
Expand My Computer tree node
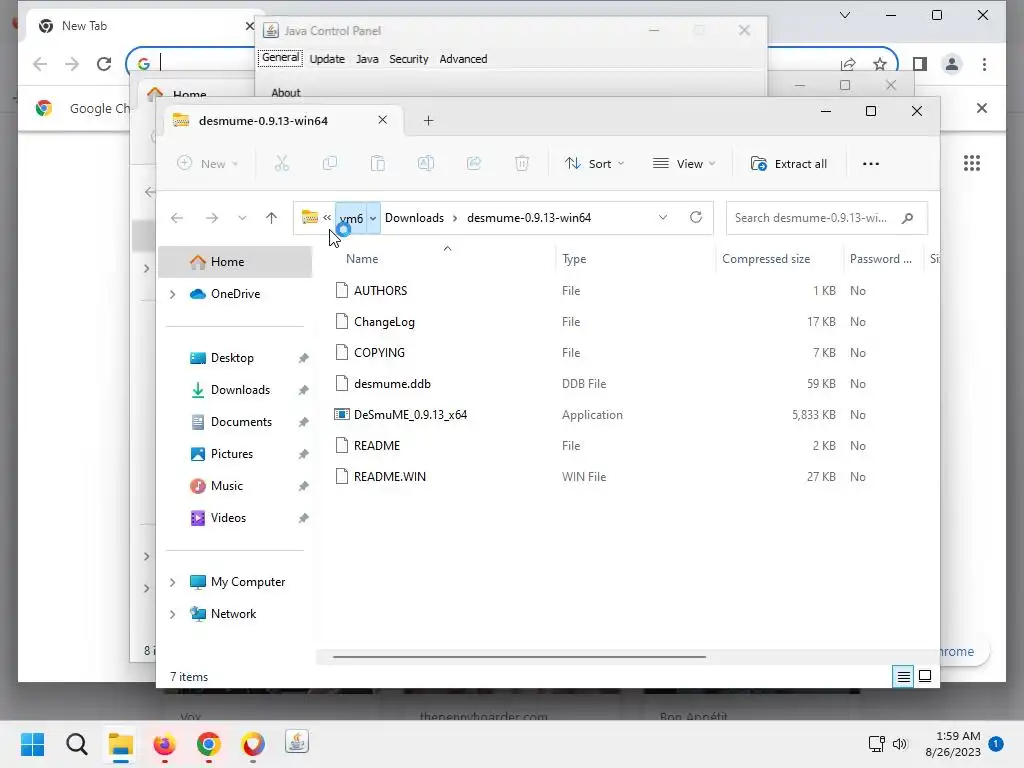click(x=173, y=583)
